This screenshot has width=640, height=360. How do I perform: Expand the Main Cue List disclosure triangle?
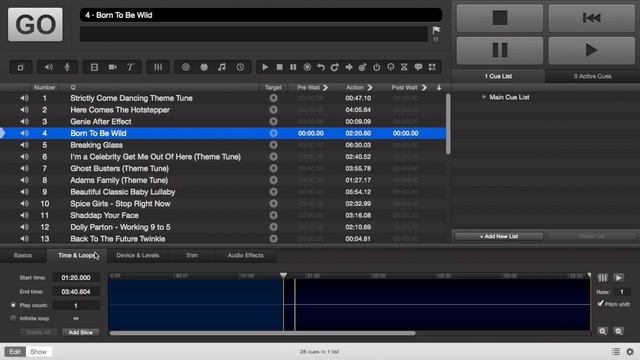(484, 97)
